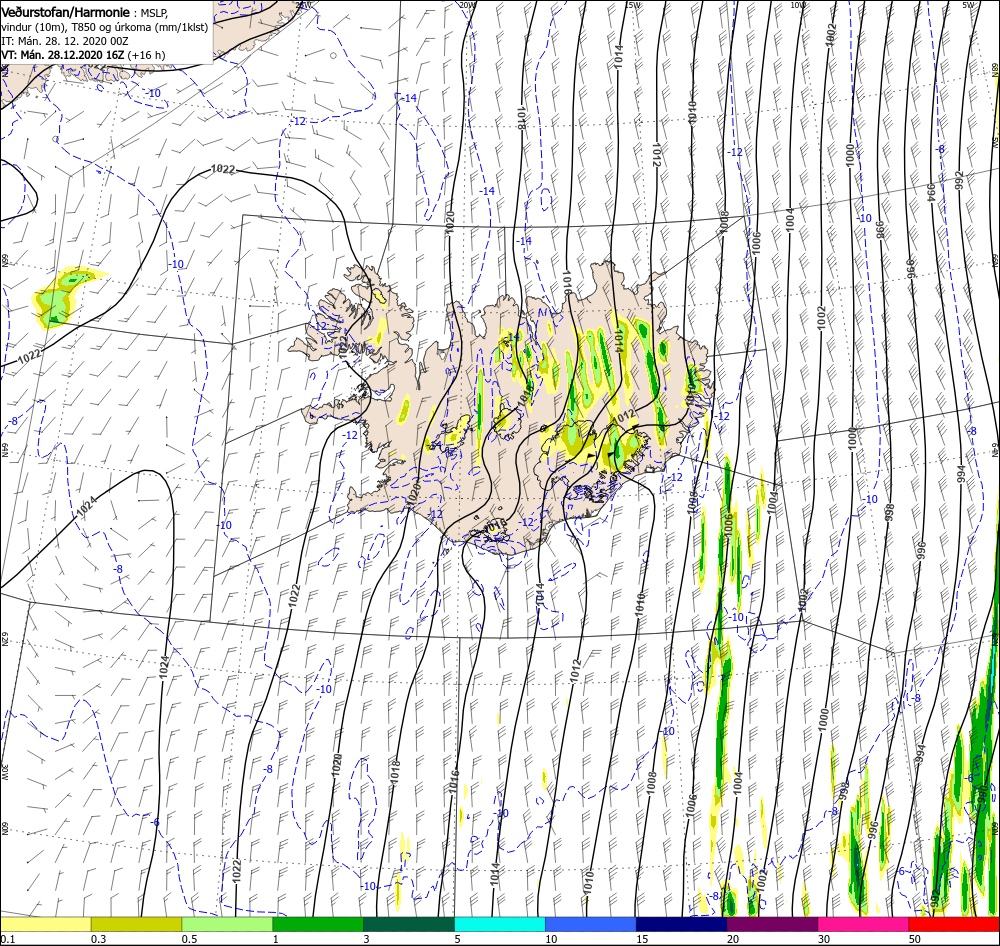The image size is (1000, 946).
Task: Click the "15W" longitude label
Action: click(633, 4)
